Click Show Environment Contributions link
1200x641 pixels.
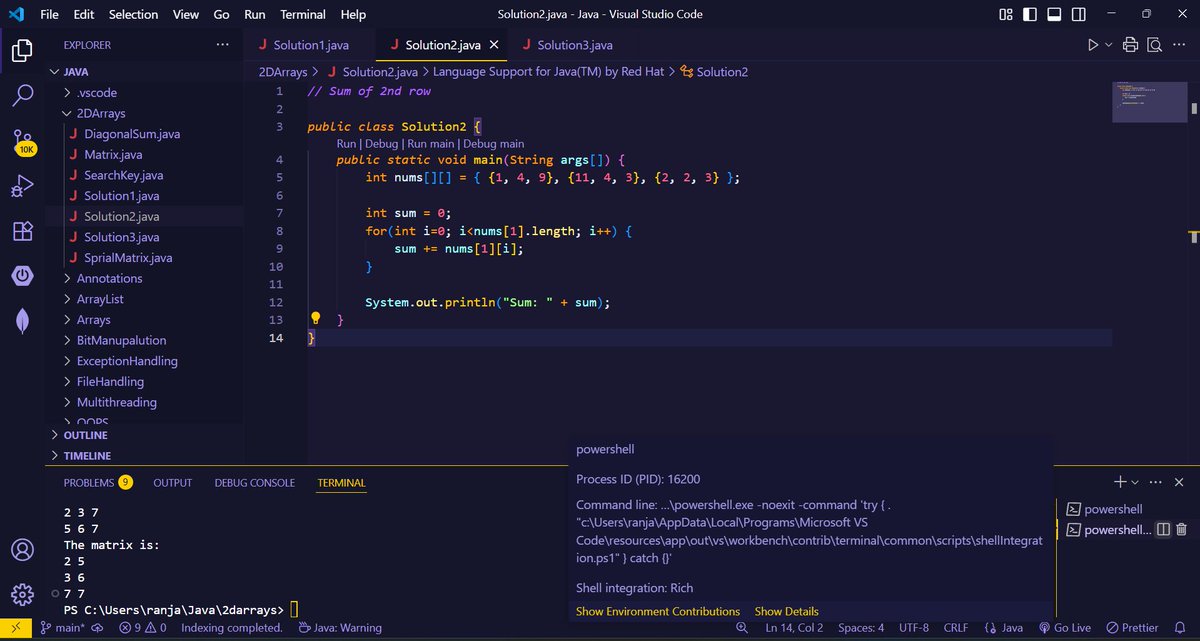[x=658, y=611]
